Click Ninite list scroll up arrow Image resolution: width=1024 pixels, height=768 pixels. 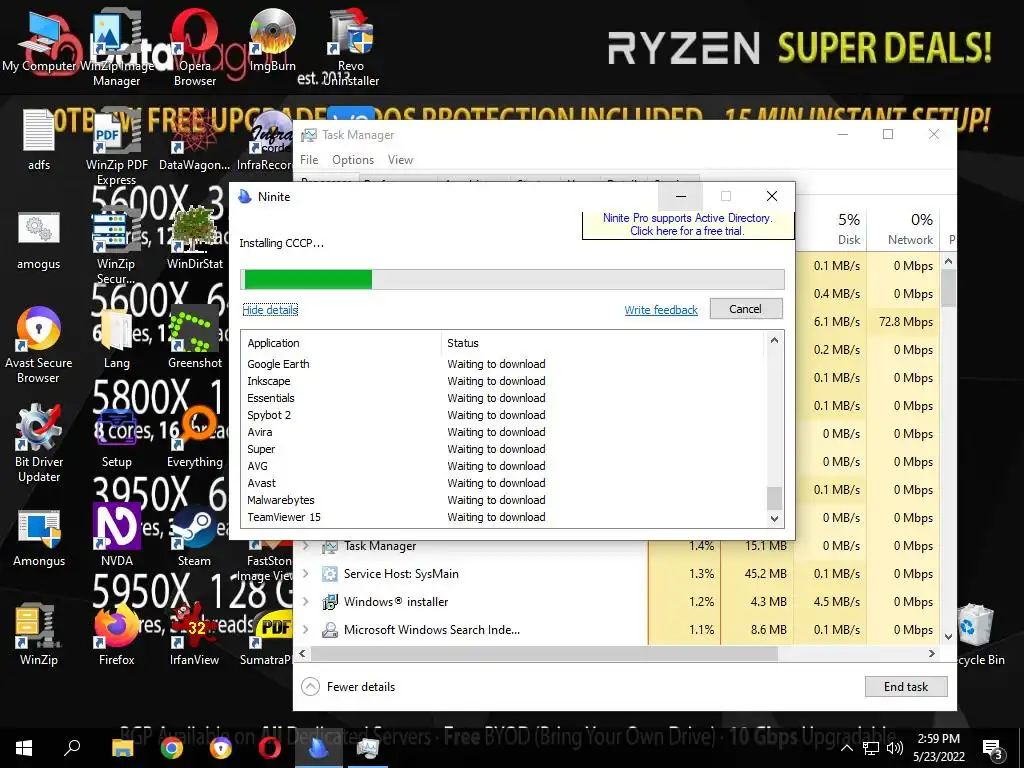(774, 340)
